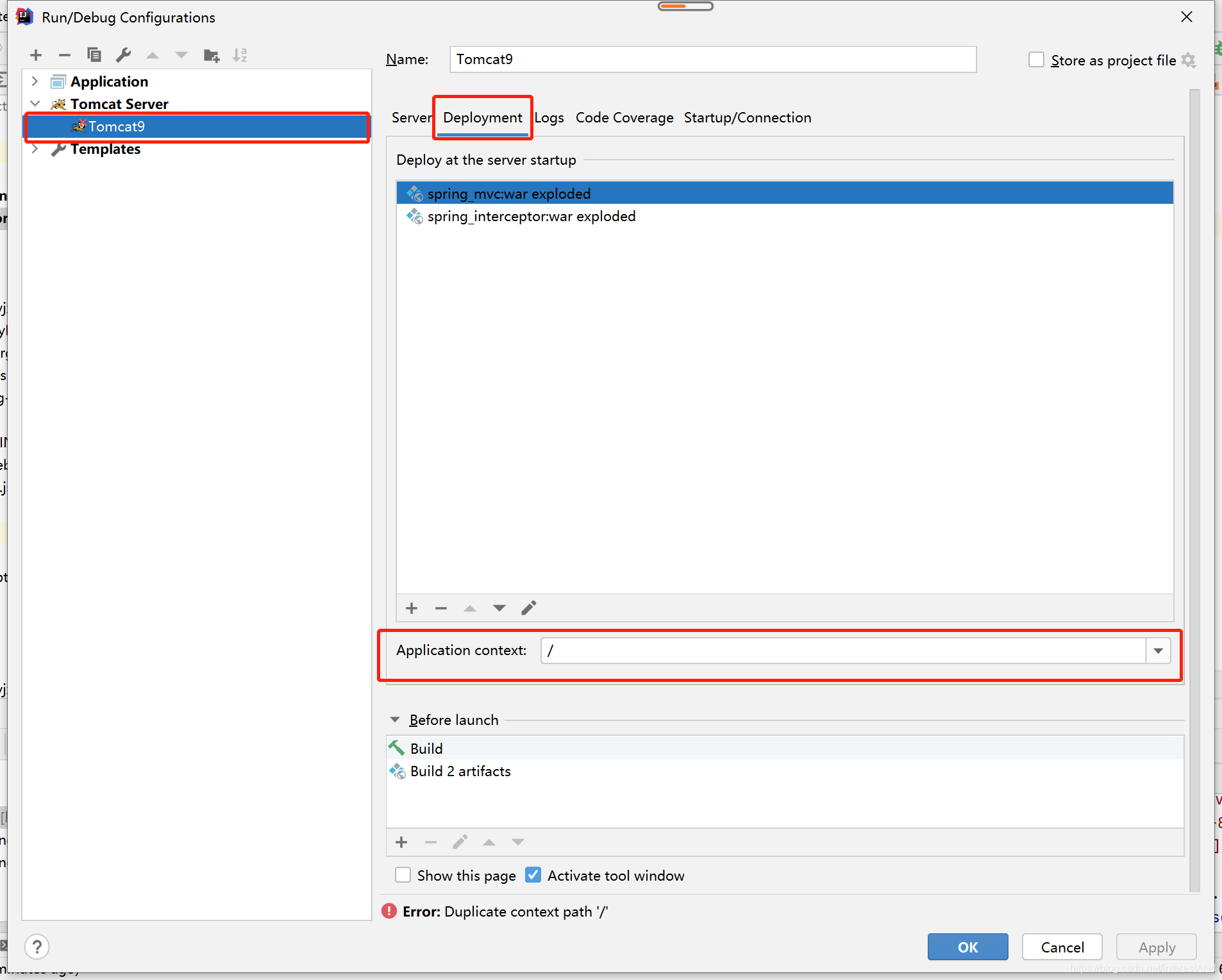The image size is (1222, 980).
Task: Click into the Name input field
Action: 713,59
